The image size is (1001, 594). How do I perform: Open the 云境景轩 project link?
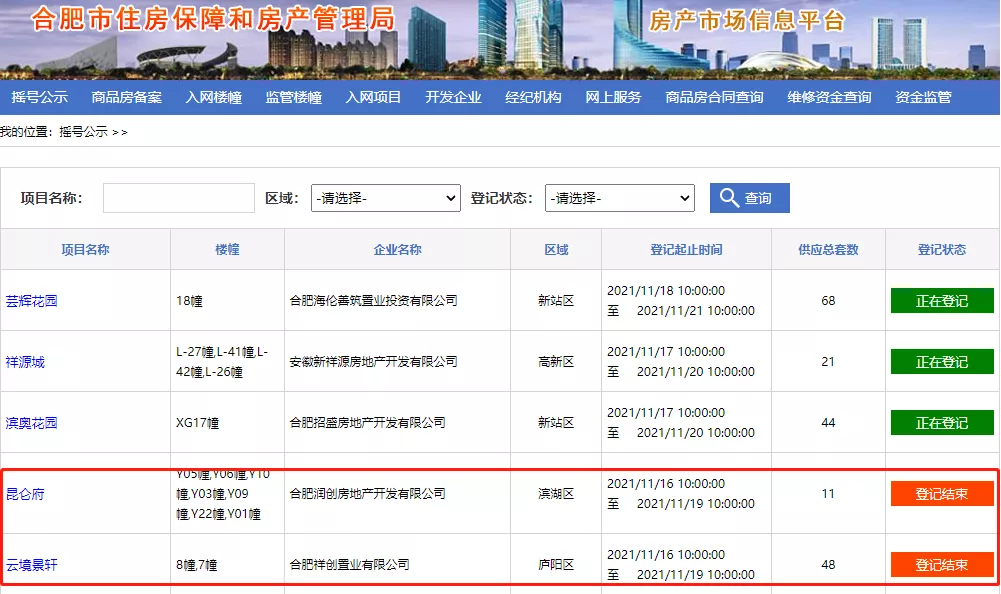tap(31, 565)
